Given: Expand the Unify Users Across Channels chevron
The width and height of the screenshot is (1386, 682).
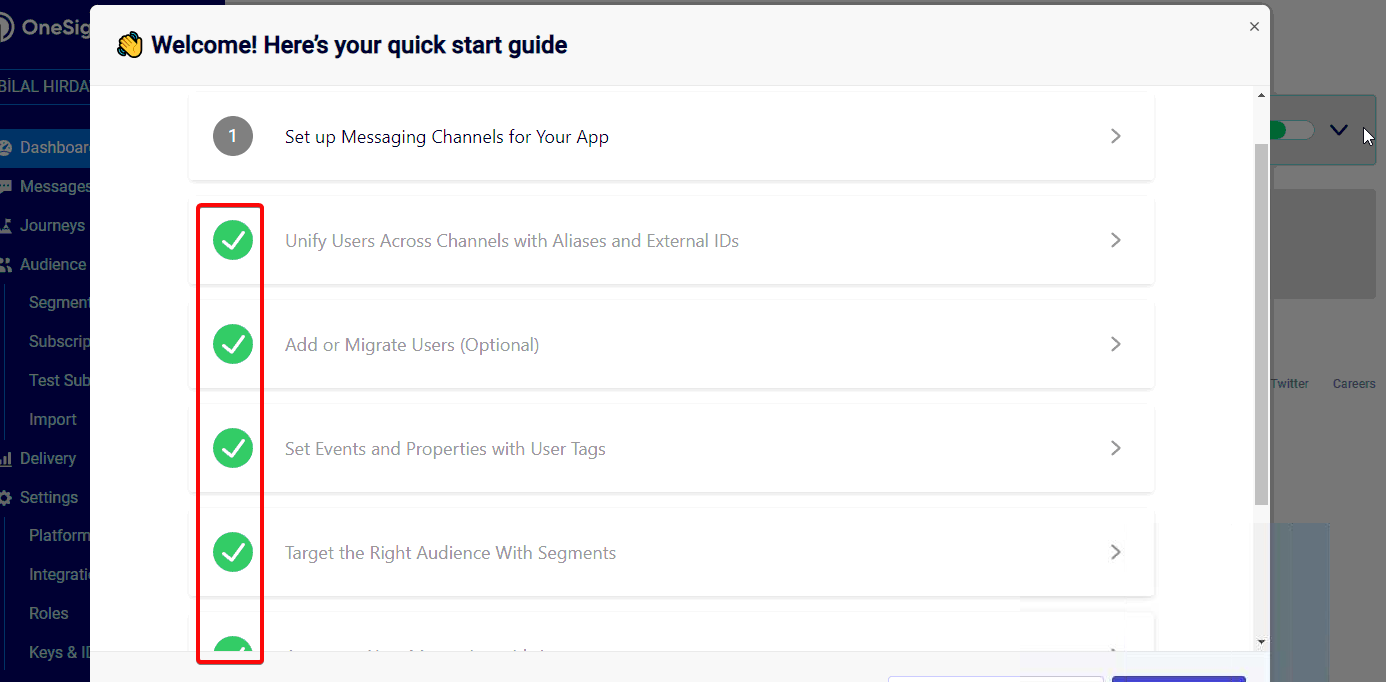Looking at the screenshot, I should tap(1116, 240).
